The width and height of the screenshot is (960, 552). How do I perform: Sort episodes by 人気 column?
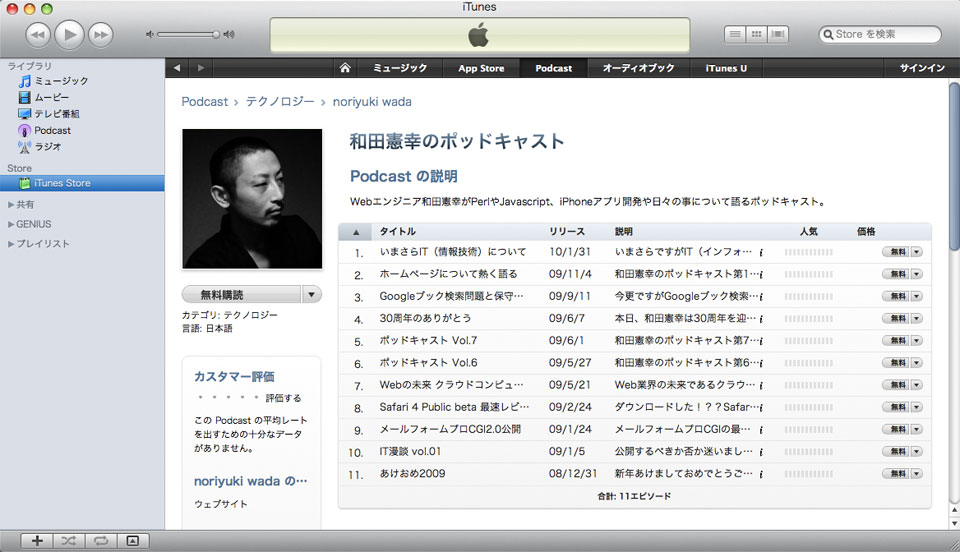tap(808, 231)
